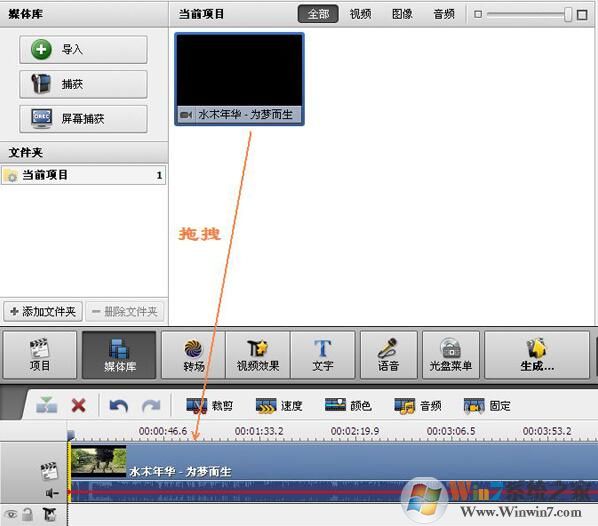Open the 视频效果 video effects section
Viewport: 598px width, 526px height.
(x=258, y=355)
